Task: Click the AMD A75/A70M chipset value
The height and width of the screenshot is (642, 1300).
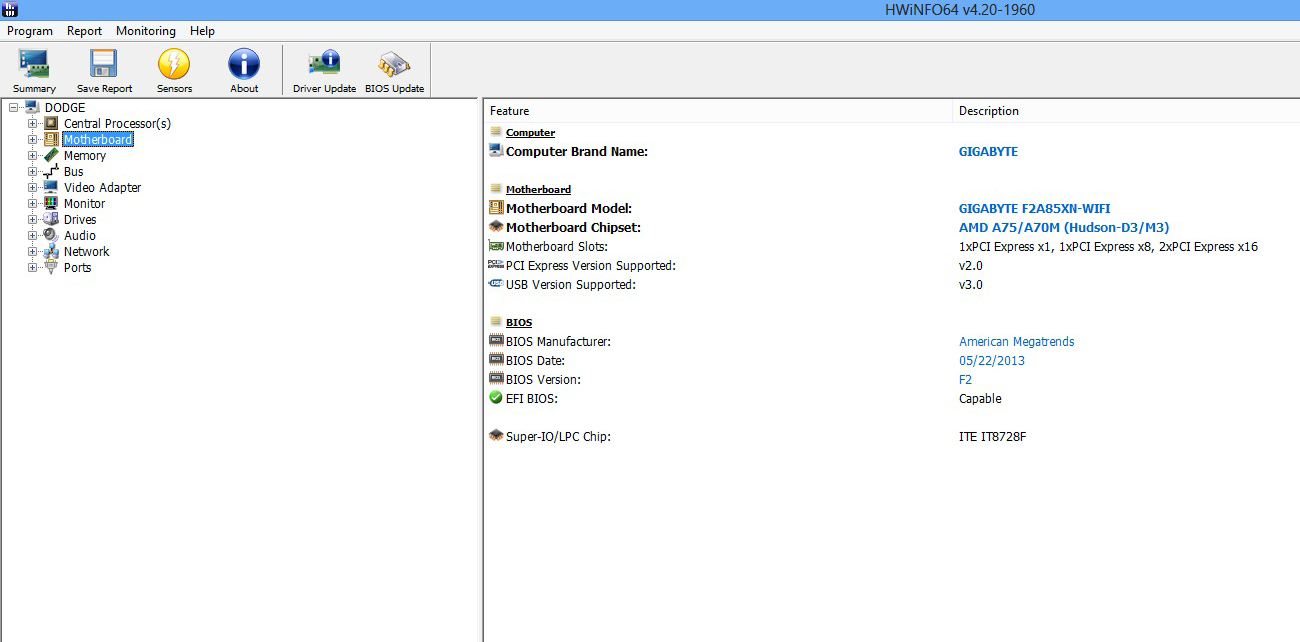Action: pyautogui.click(x=1064, y=227)
